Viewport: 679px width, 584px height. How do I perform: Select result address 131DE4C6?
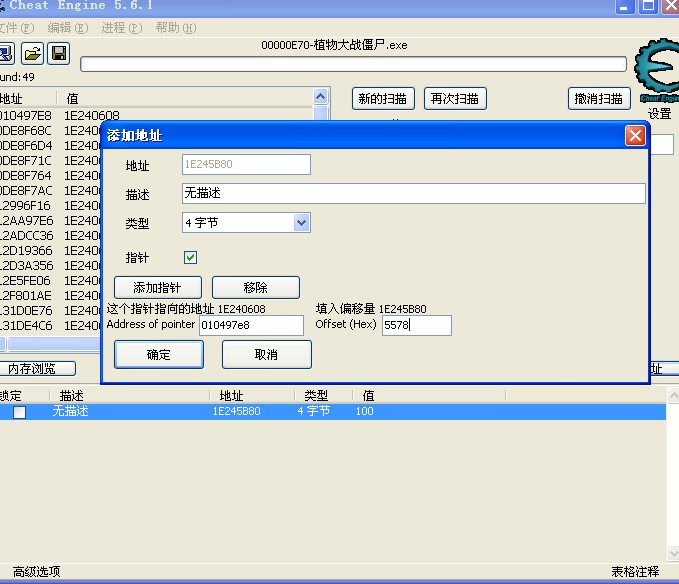26,326
